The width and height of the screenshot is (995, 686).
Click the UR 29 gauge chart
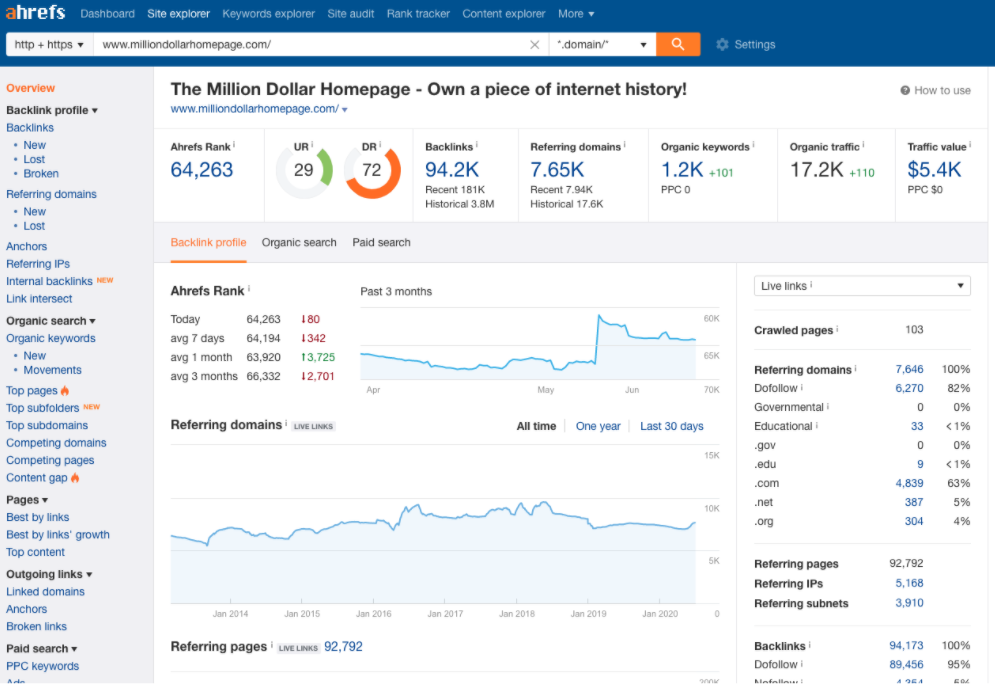click(304, 170)
